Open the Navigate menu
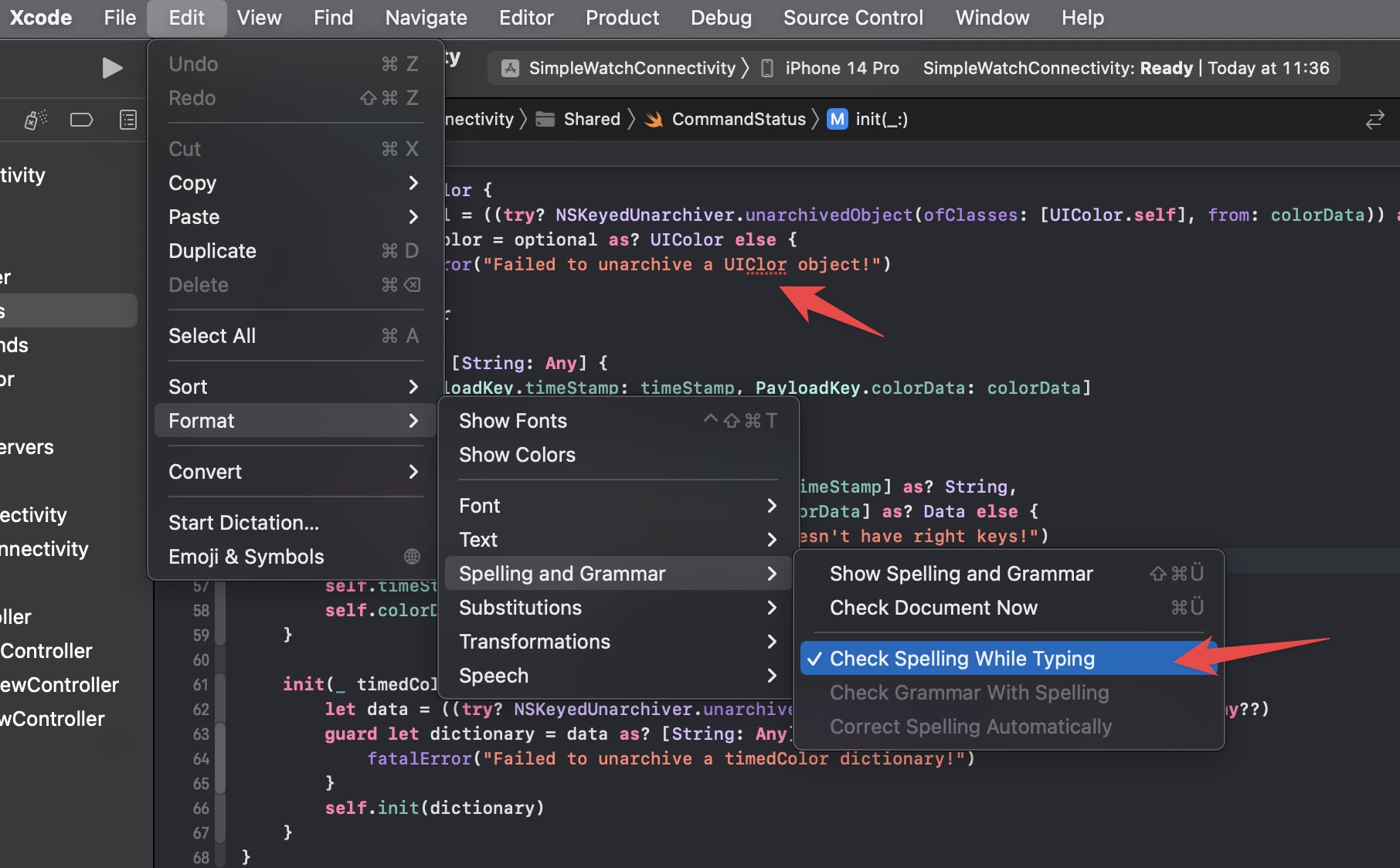The image size is (1400, 868). pyautogui.click(x=426, y=17)
